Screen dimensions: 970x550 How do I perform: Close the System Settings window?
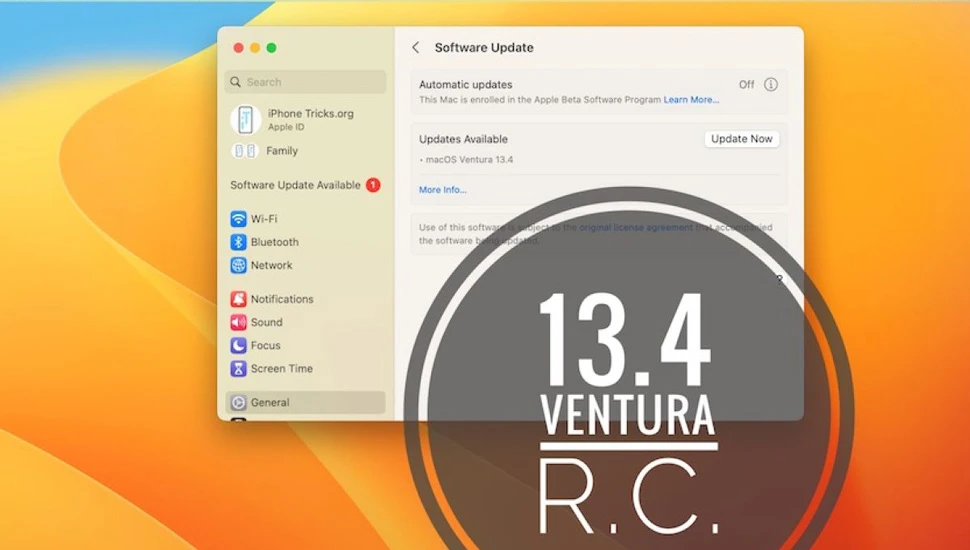tap(238, 48)
